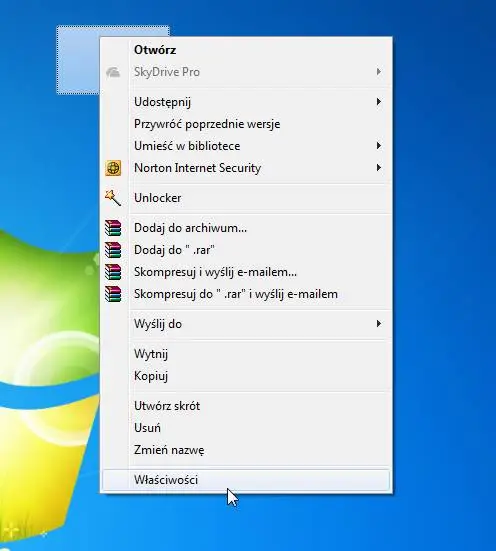
Task: Click the Norton Internet Security globe icon
Action: (x=113, y=168)
